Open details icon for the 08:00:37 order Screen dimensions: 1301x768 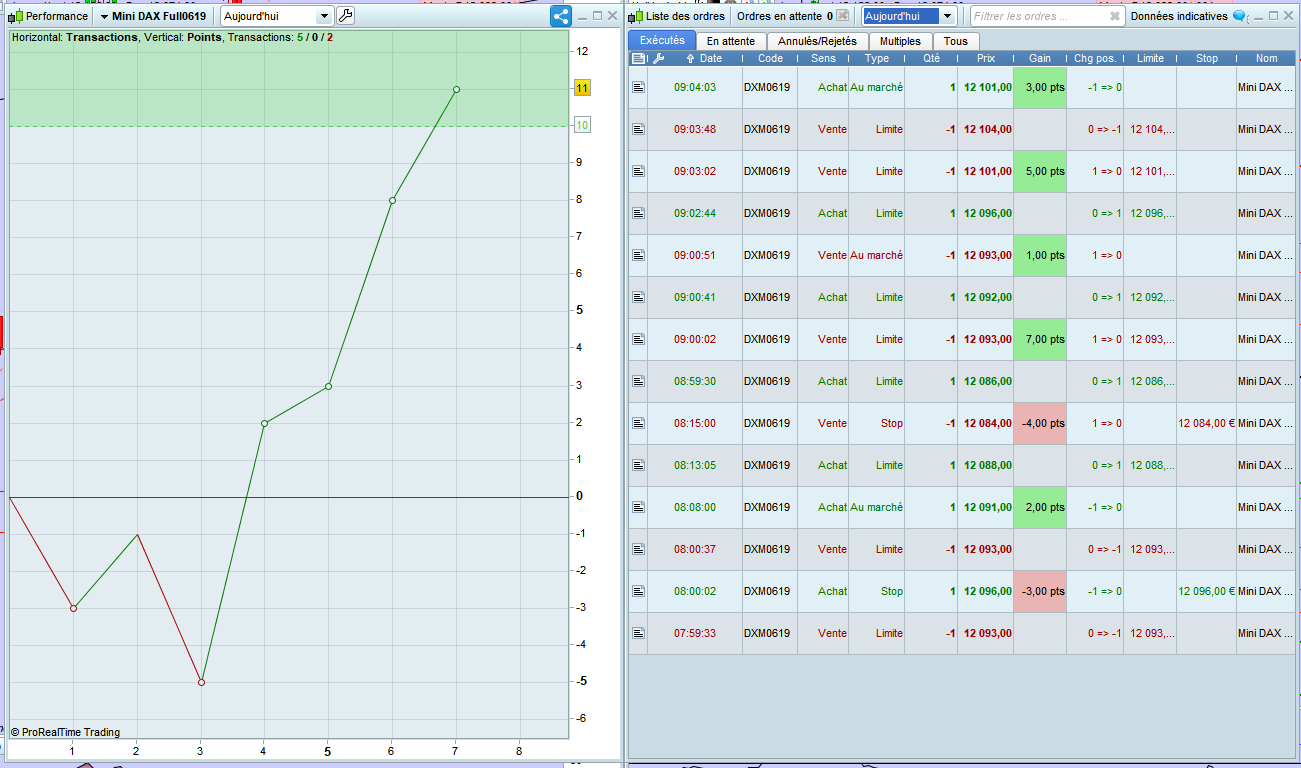point(638,549)
